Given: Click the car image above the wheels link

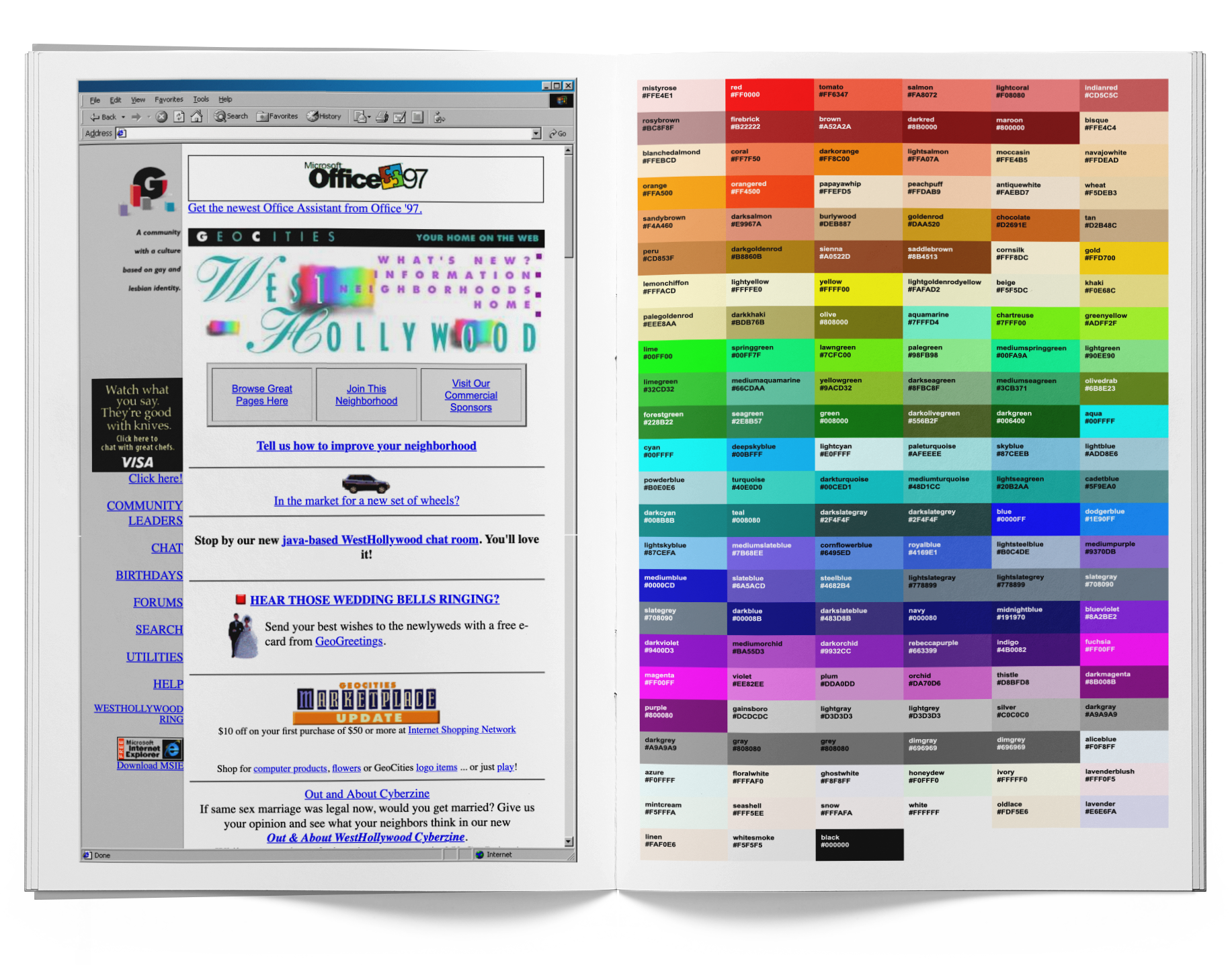Looking at the screenshot, I should coord(366,483).
